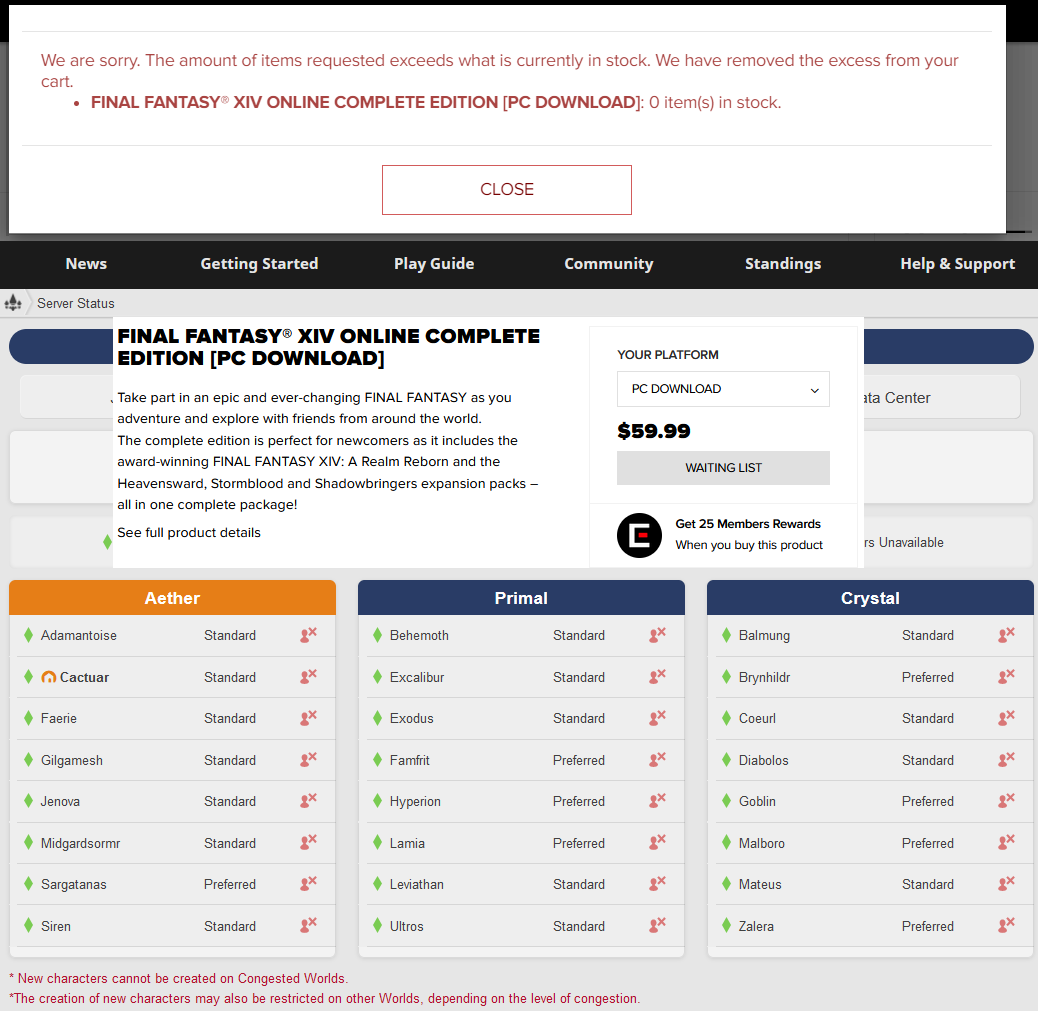1038x1011 pixels.
Task: Click the Mateus world name
Action: click(760, 884)
